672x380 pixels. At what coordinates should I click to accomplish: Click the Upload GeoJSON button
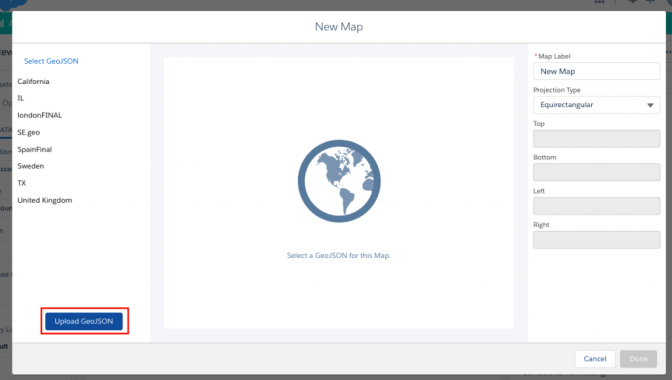coord(84,321)
